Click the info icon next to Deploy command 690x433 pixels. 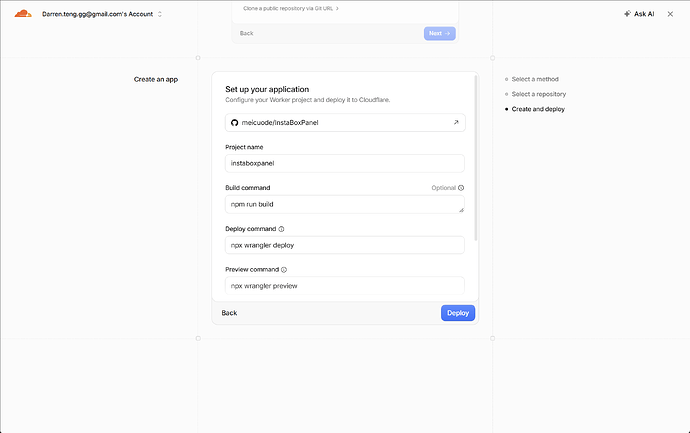(x=281, y=229)
